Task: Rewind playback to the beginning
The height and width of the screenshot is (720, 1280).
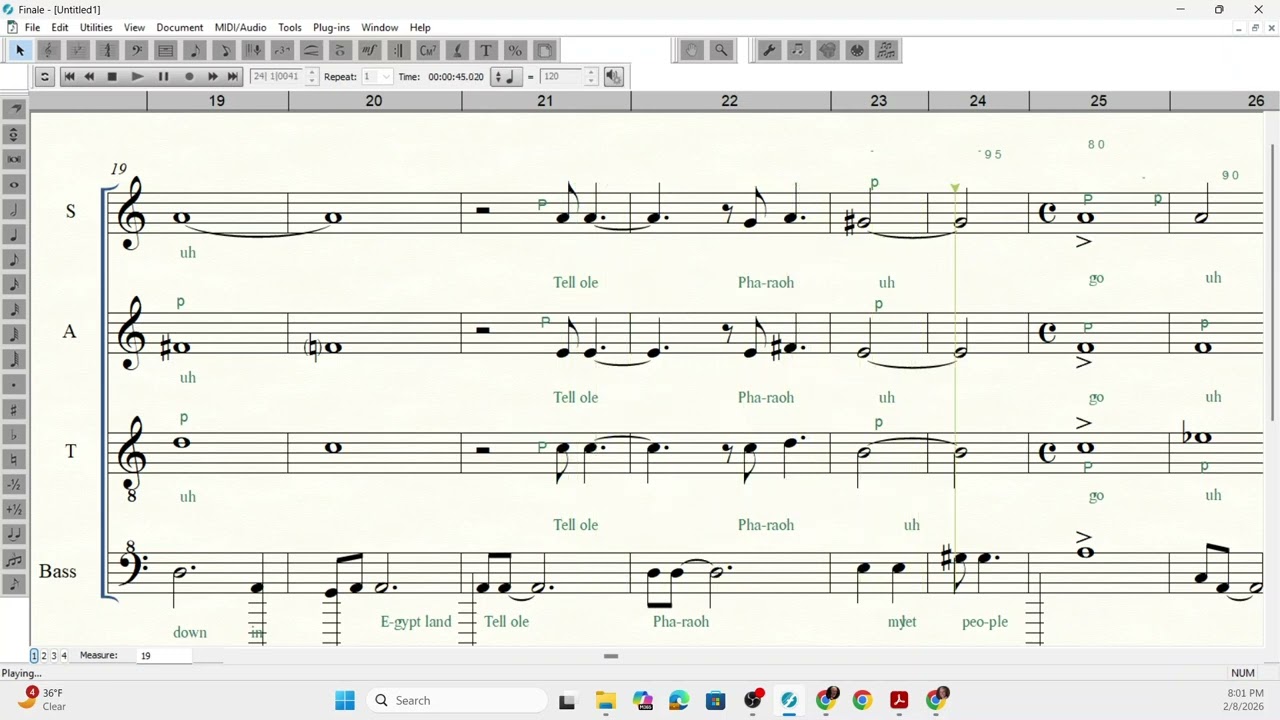Action: pos(69,76)
